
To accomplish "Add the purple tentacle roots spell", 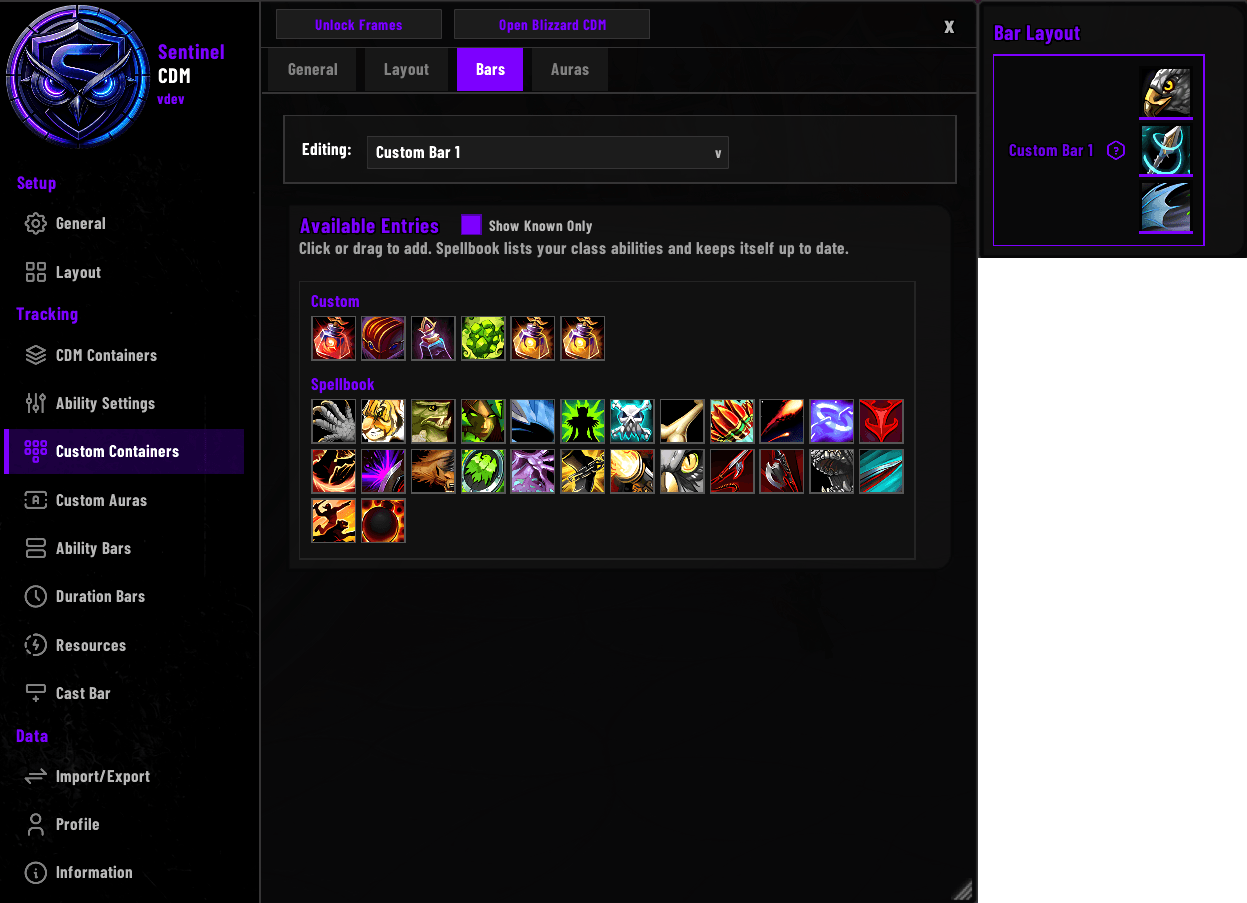I will point(533,471).
